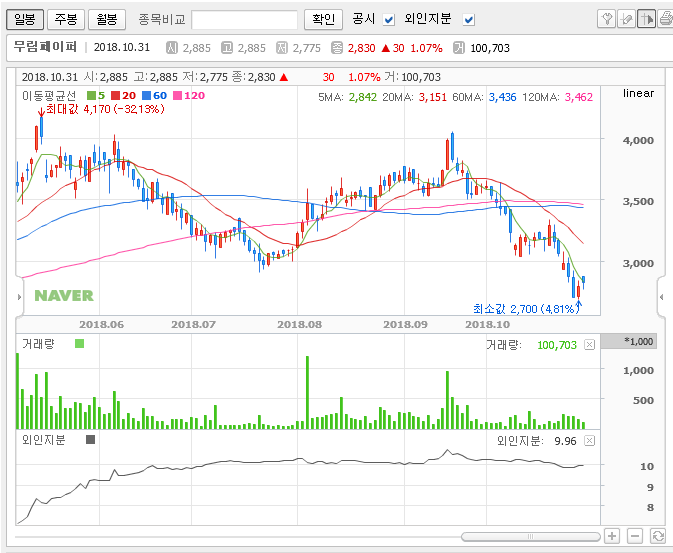The height and width of the screenshot is (553, 673).
Task: Focus the 종목비교 input field
Action: tap(244, 20)
